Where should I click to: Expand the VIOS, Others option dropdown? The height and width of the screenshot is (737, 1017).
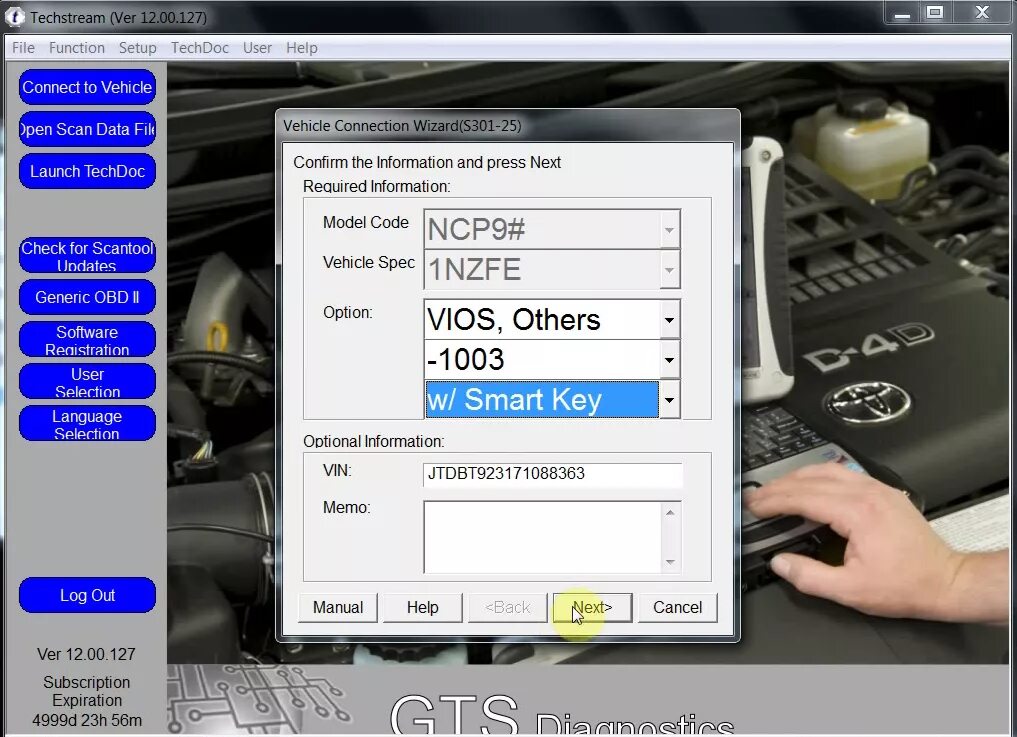point(669,319)
